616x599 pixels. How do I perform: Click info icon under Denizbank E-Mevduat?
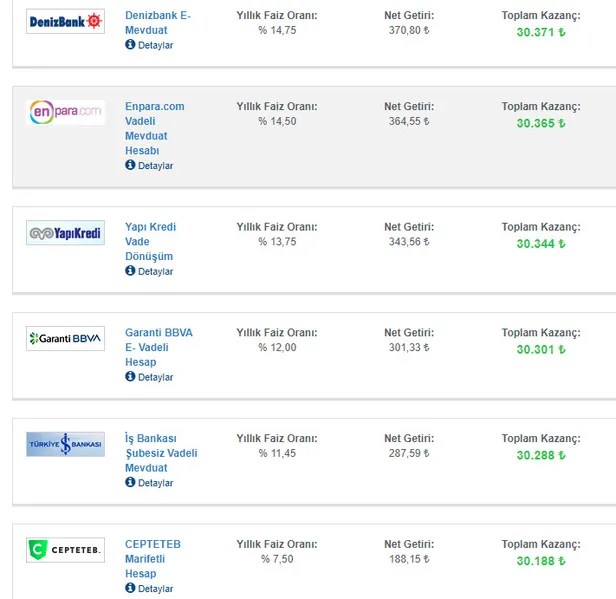click(x=130, y=45)
